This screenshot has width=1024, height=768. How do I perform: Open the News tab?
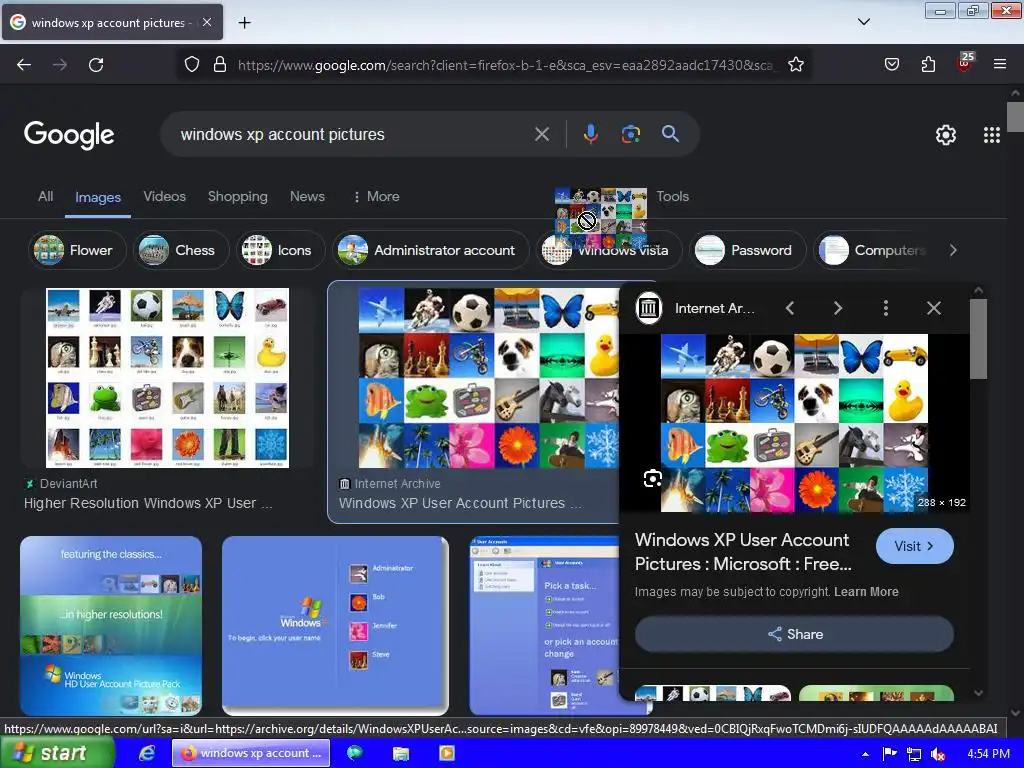pos(307,197)
